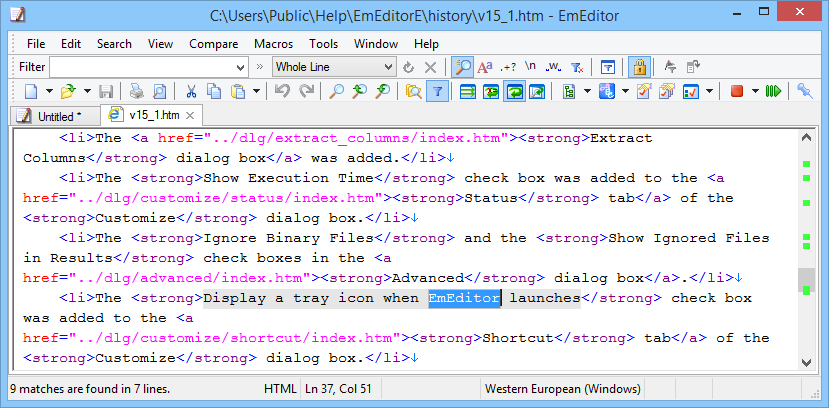Toggle the highlighted Wrap by Window icon

tap(514, 91)
